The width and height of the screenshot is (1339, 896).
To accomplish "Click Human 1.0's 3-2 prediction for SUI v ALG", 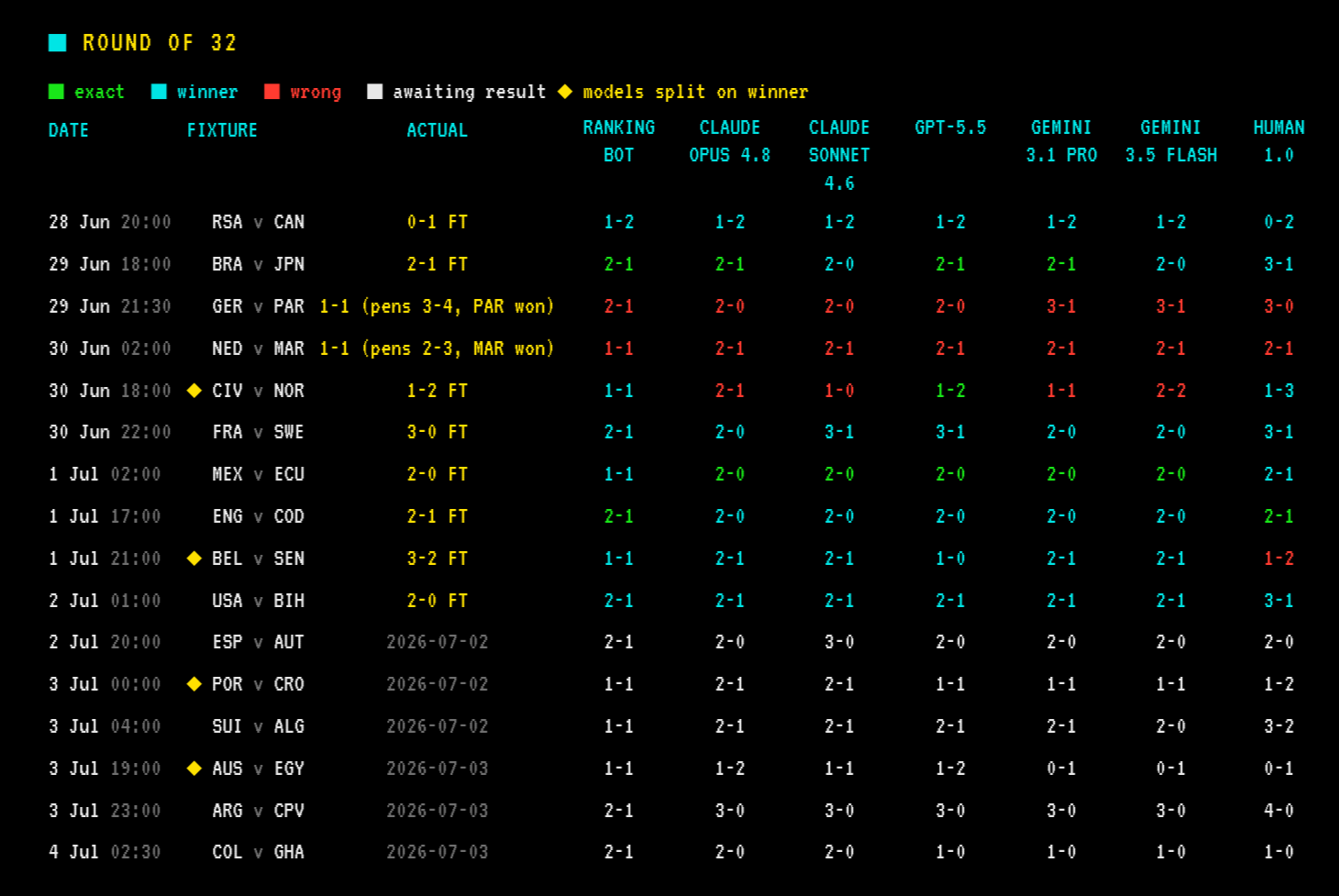I will (1278, 726).
